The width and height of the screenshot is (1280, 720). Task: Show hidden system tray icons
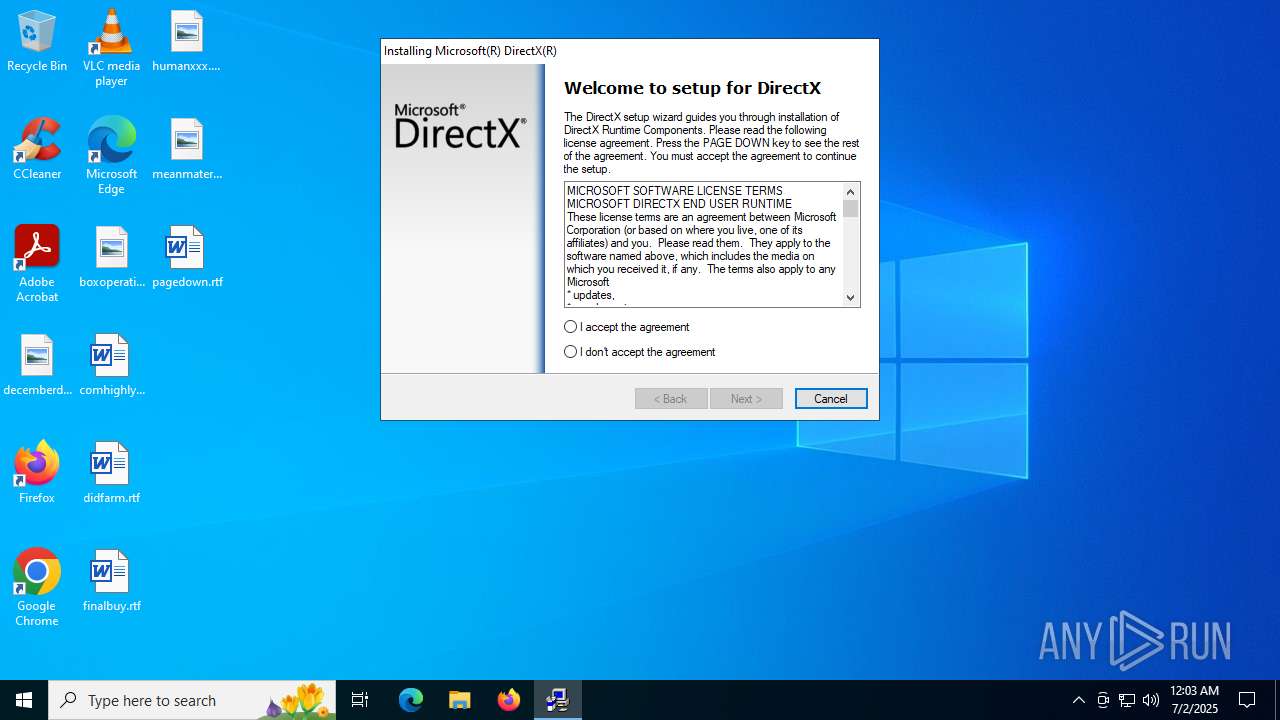coord(1078,700)
